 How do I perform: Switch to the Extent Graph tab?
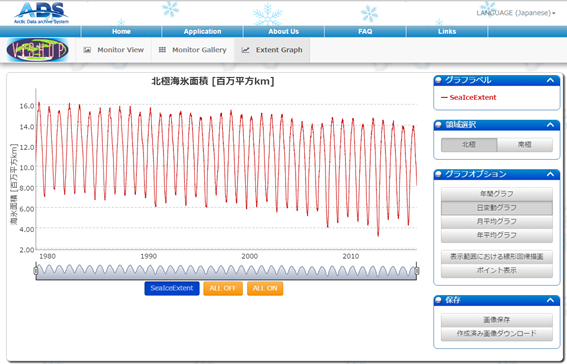pyautogui.click(x=272, y=50)
